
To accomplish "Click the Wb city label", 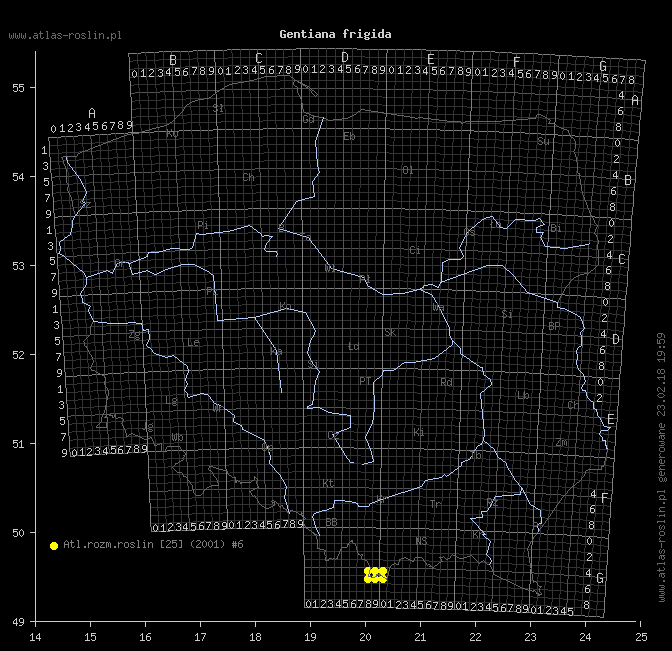I will click(x=177, y=438).
